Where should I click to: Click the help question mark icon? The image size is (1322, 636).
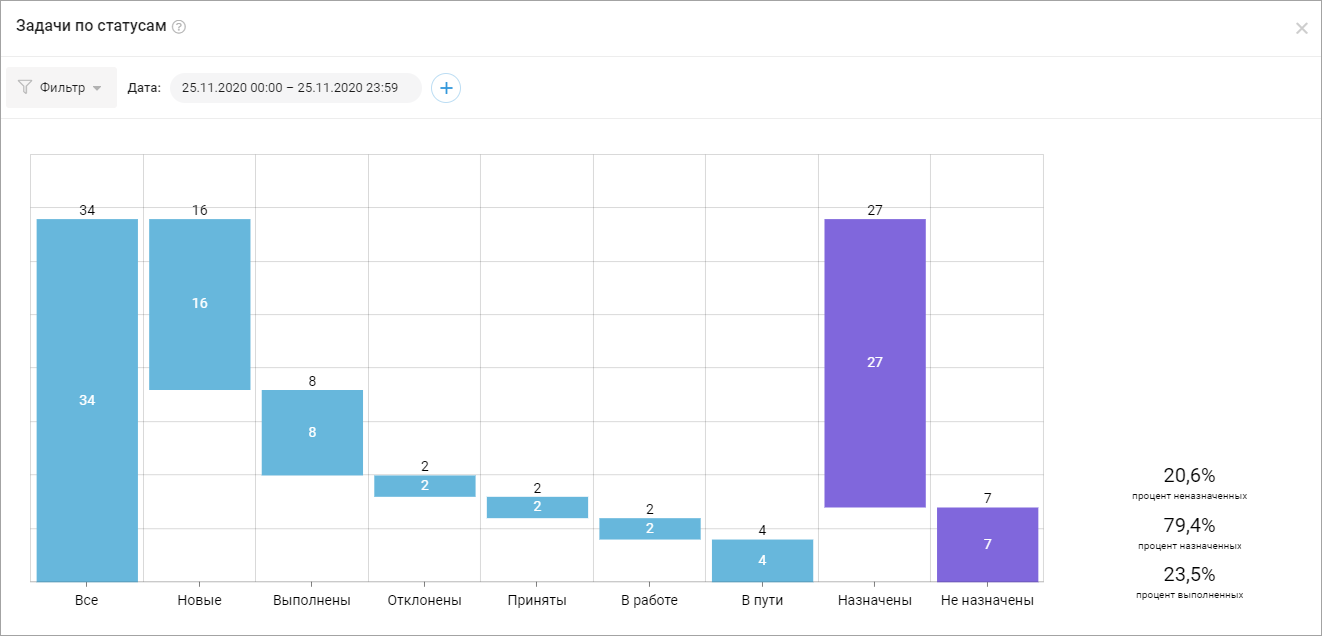179,27
